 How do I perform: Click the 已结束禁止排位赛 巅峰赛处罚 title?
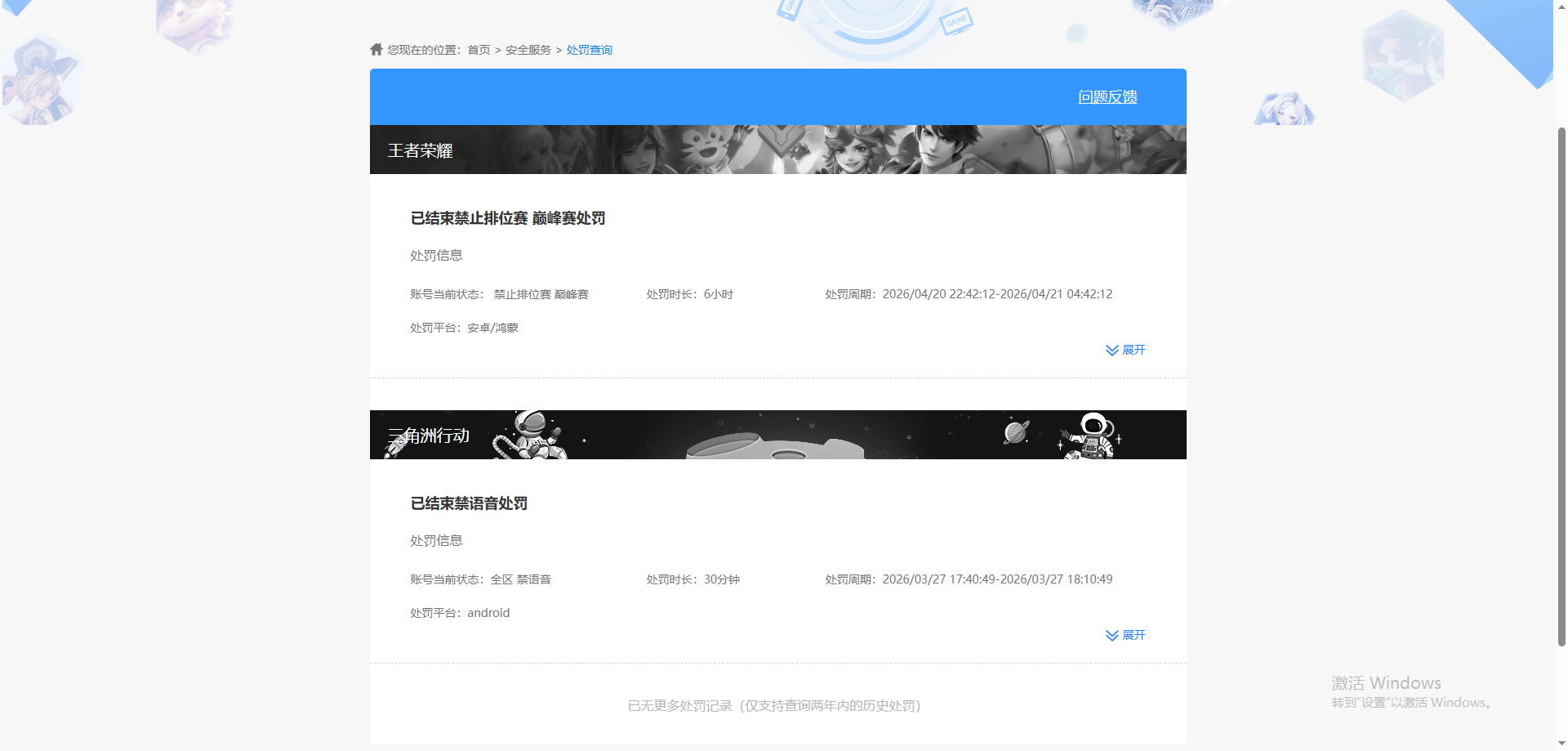(x=507, y=218)
